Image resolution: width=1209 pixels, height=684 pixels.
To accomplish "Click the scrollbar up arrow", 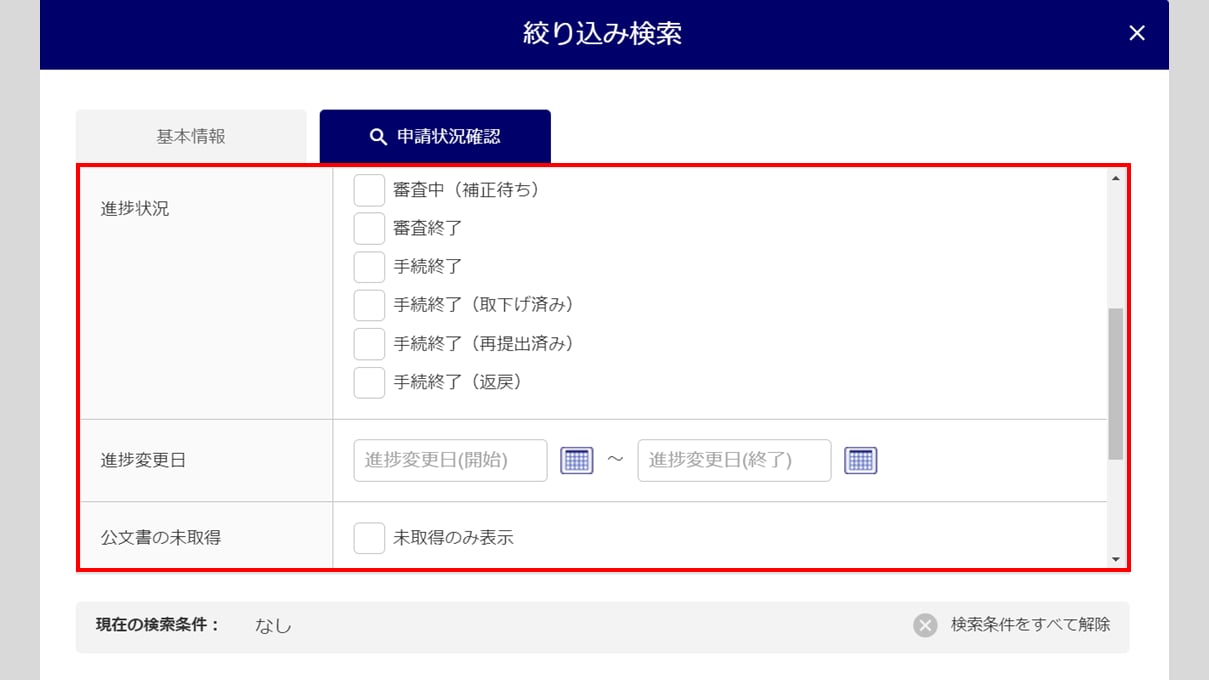I will coord(1115,178).
